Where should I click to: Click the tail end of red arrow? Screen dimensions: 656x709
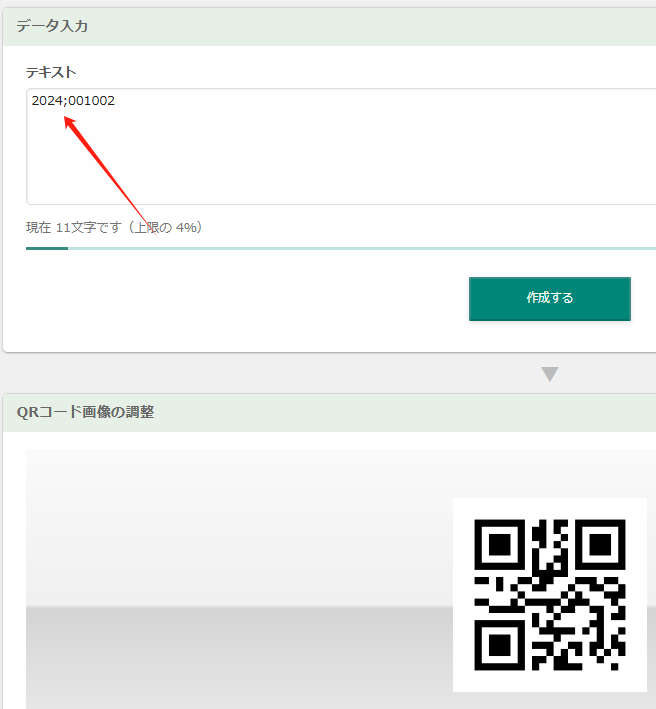click(x=155, y=234)
